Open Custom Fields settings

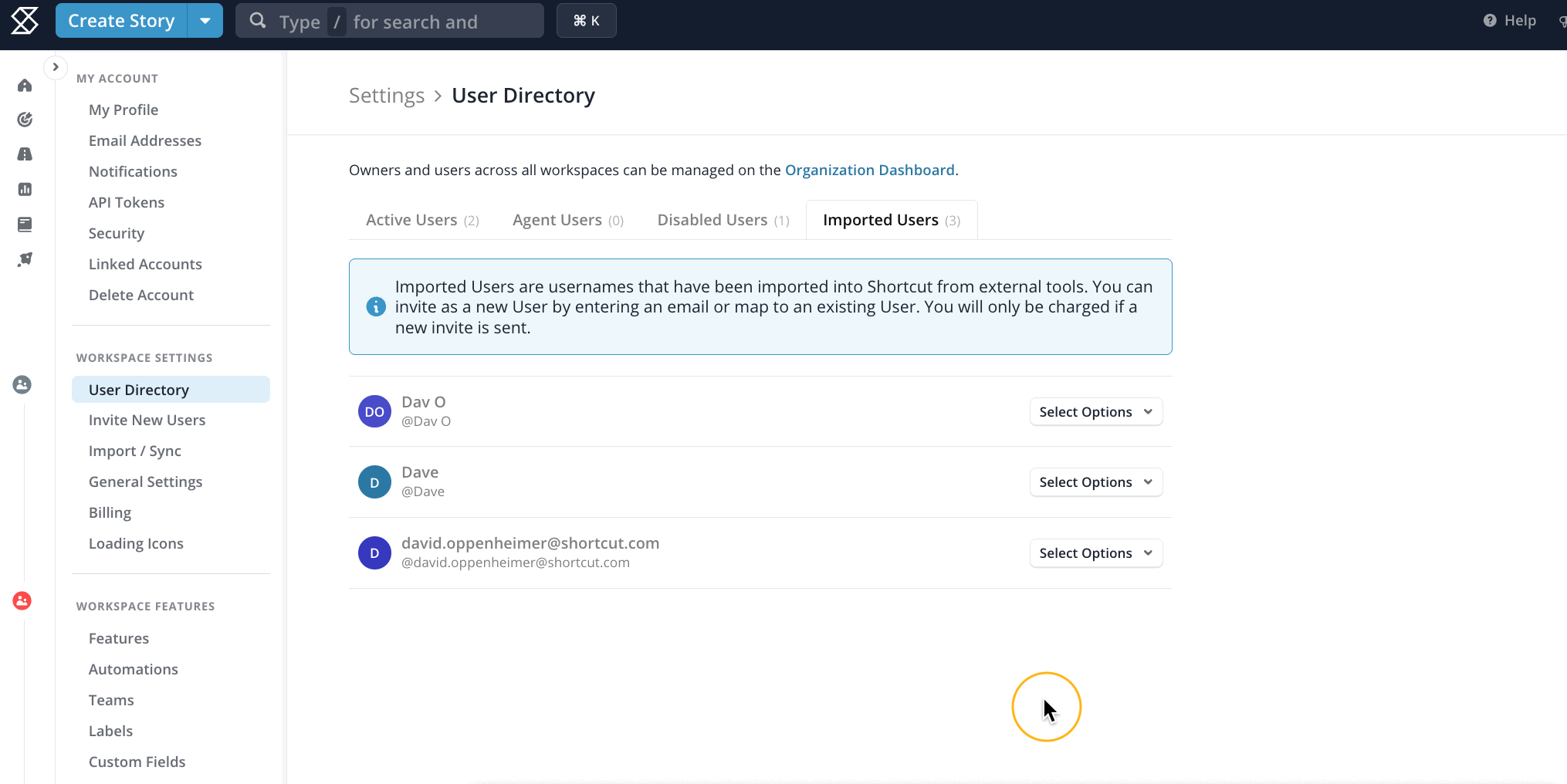pyautogui.click(x=137, y=762)
